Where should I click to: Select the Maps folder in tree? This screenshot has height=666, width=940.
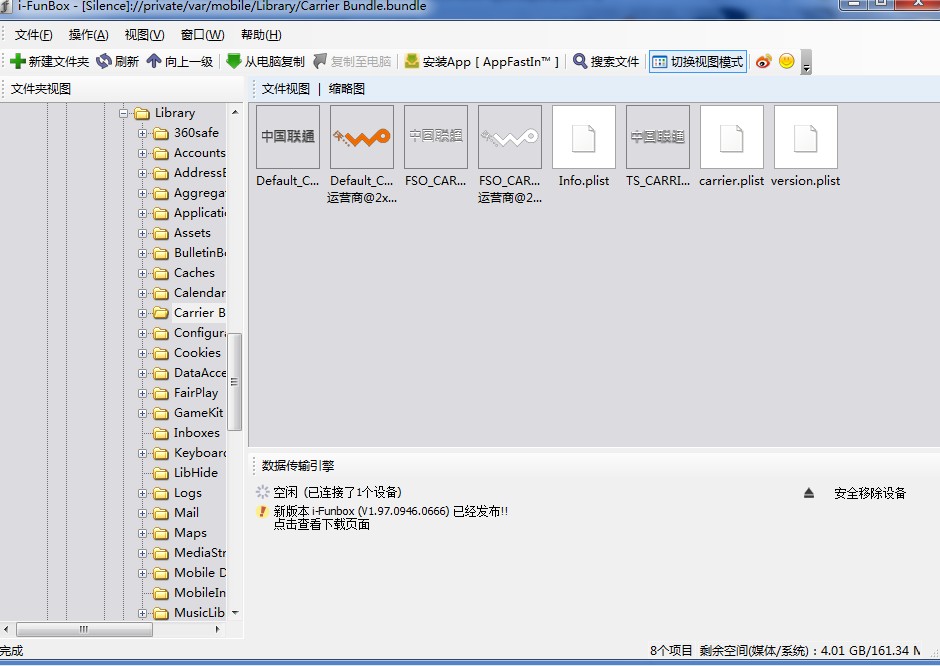tap(190, 533)
